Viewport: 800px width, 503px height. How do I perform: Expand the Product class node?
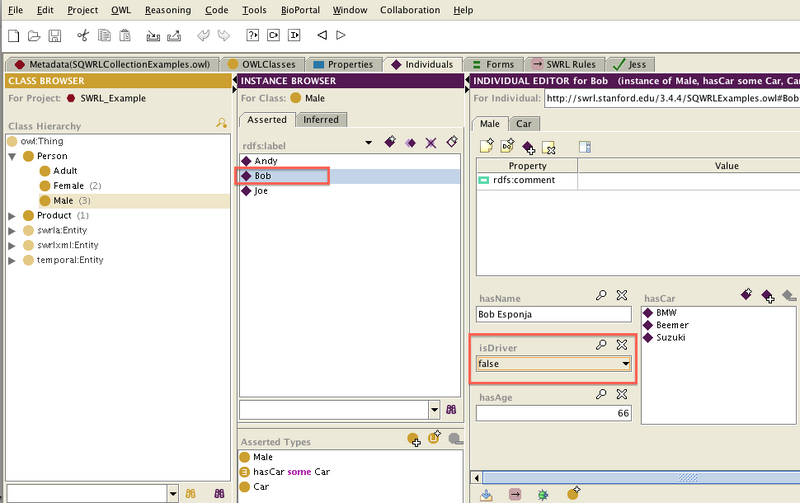click(12, 216)
